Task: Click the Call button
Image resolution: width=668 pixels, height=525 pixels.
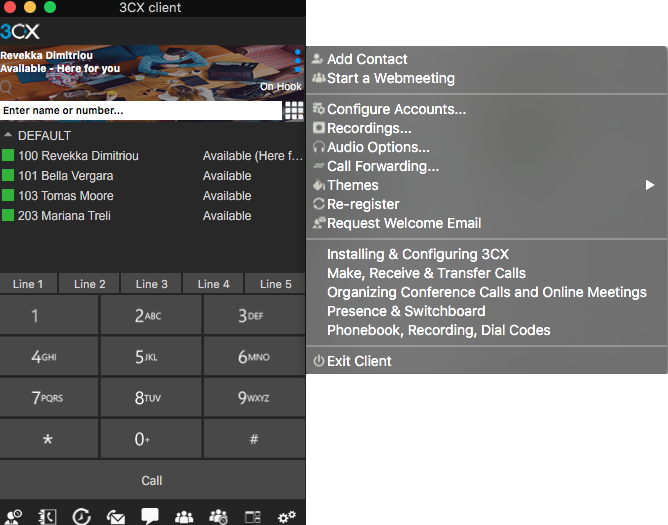Action: click(152, 480)
